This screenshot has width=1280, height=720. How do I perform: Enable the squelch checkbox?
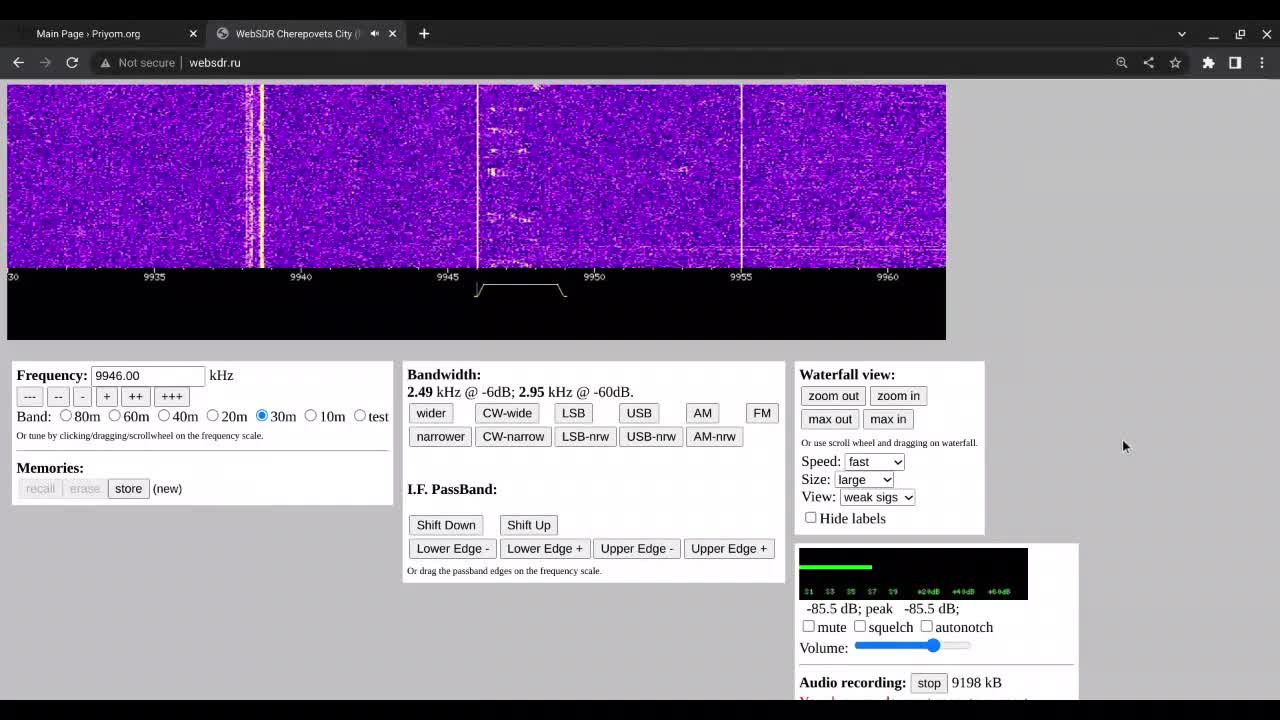(x=860, y=626)
